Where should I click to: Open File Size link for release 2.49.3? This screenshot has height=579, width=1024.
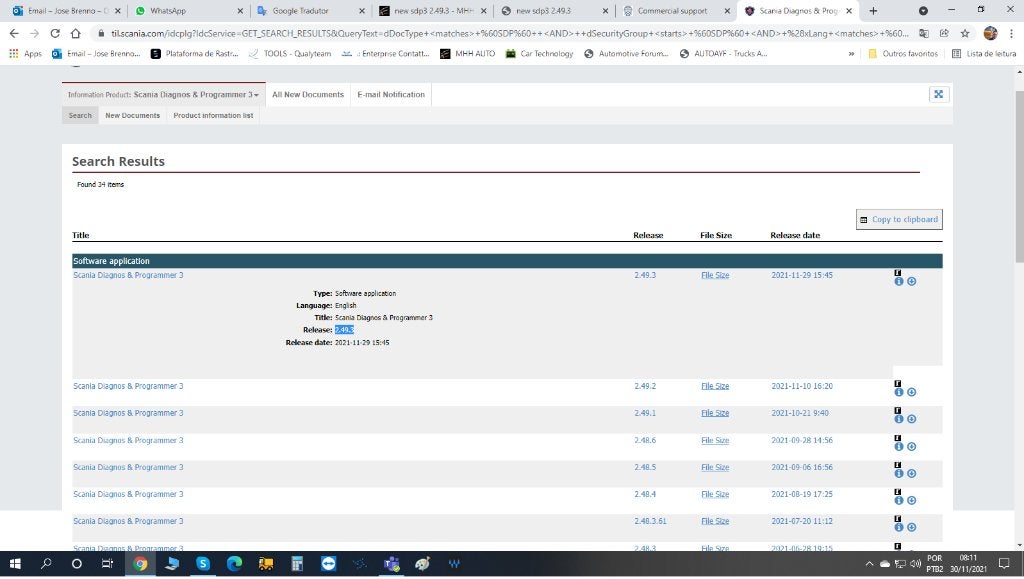point(714,275)
